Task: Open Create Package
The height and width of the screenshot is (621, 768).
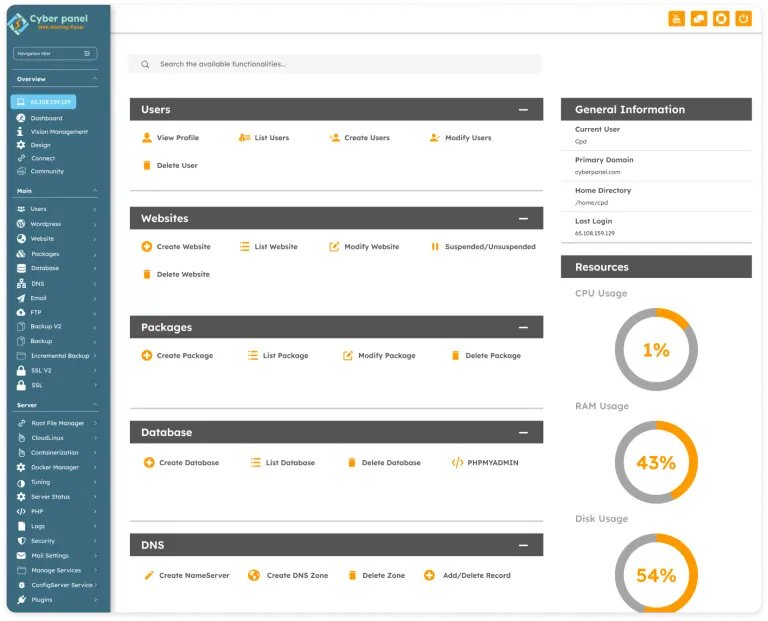Action: click(x=177, y=356)
